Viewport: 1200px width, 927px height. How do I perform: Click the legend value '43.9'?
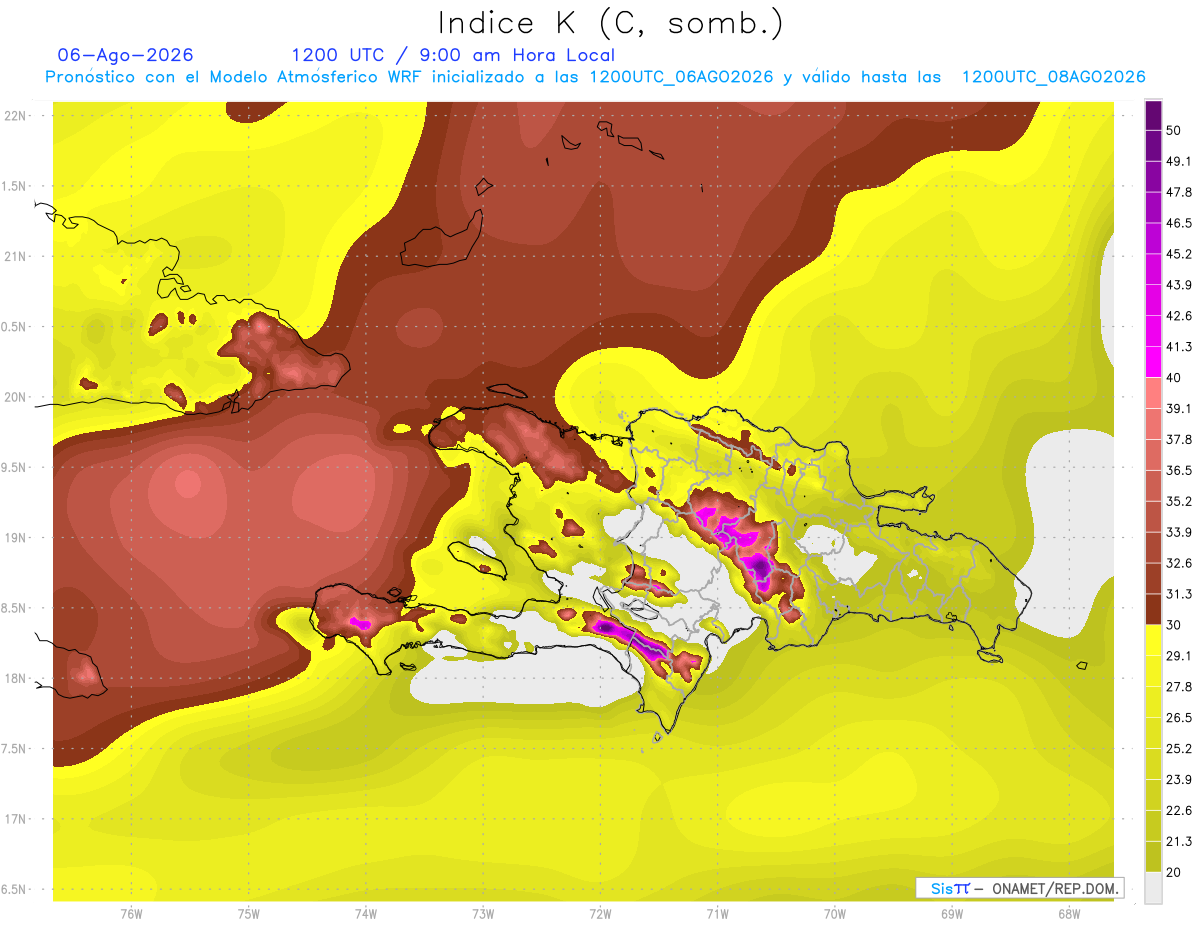1179,285
